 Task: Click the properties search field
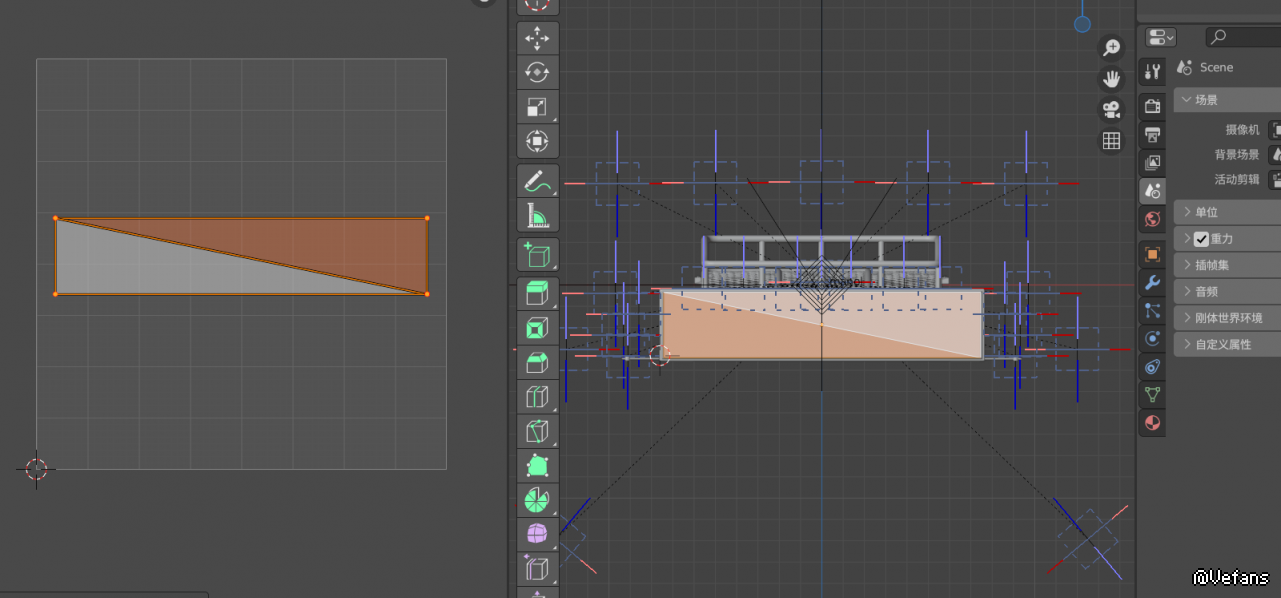[1245, 37]
